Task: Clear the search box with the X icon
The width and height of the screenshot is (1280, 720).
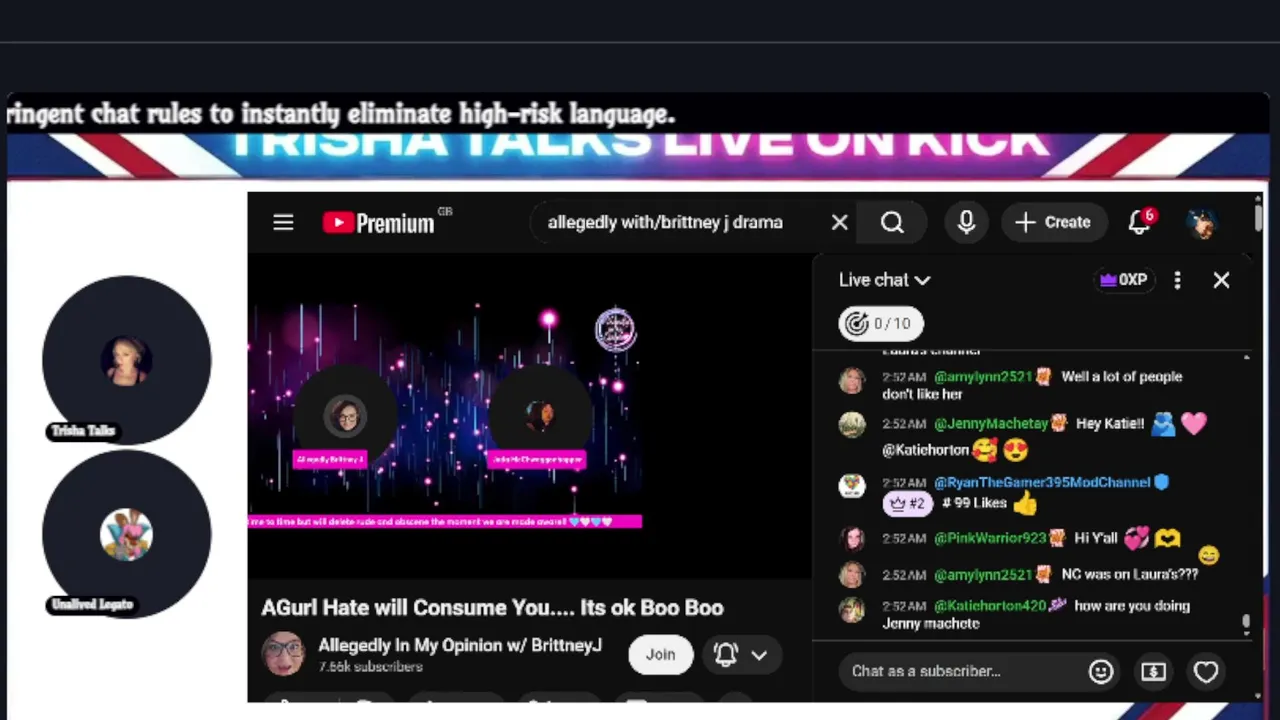Action: coord(840,222)
